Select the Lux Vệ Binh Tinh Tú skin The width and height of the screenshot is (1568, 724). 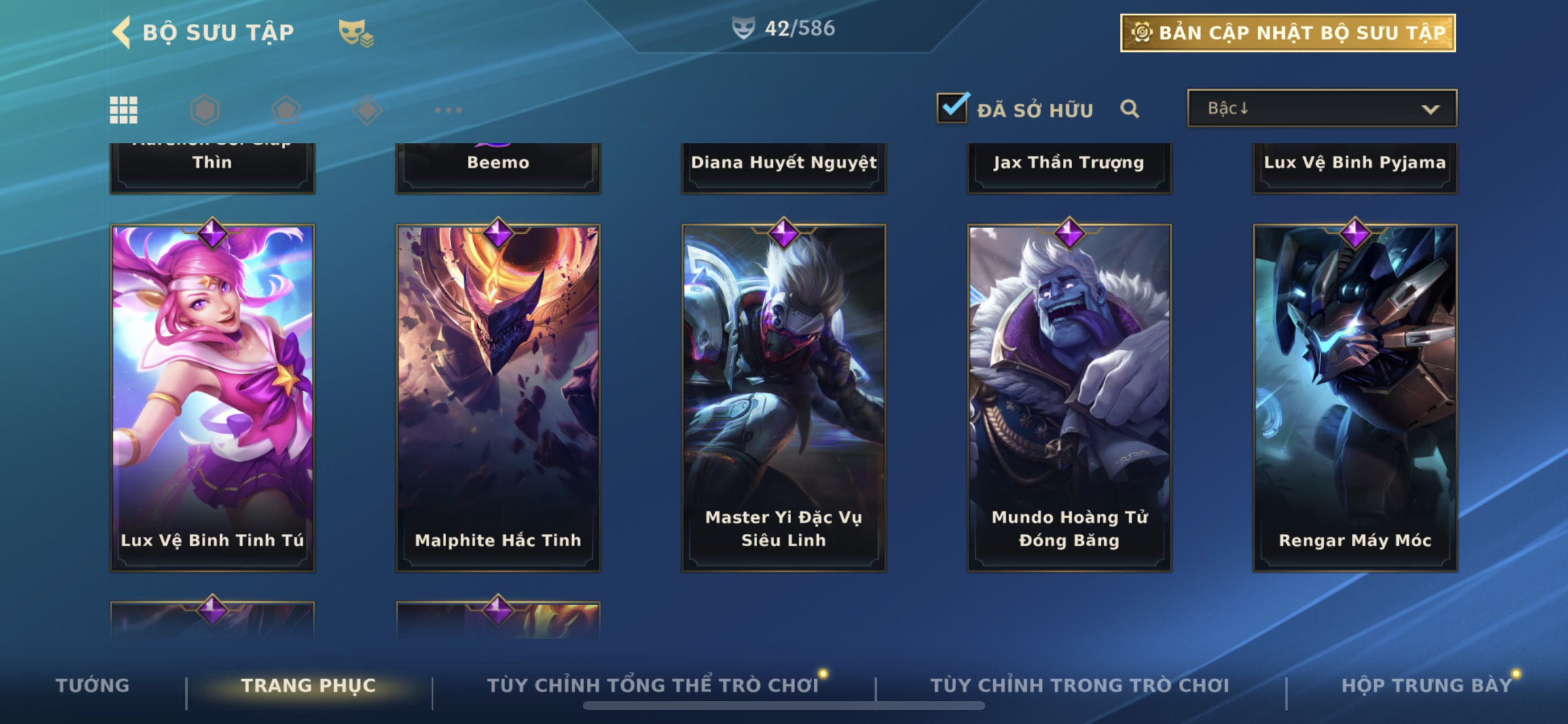point(212,398)
